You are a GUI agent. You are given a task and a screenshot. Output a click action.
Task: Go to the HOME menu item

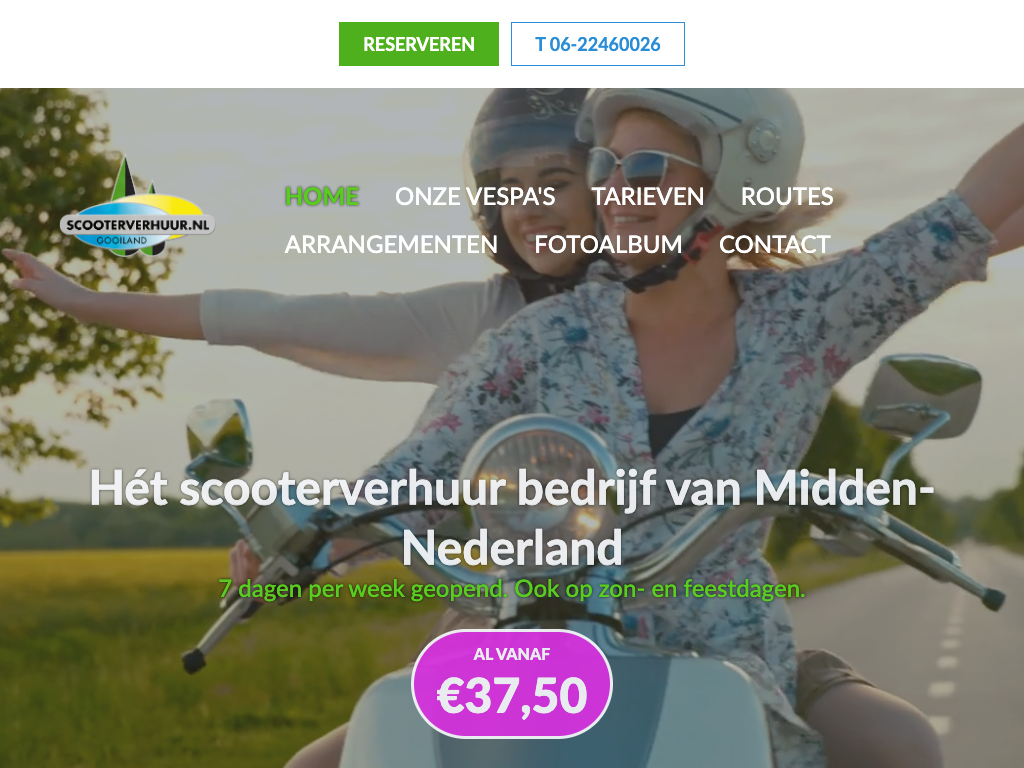322,196
